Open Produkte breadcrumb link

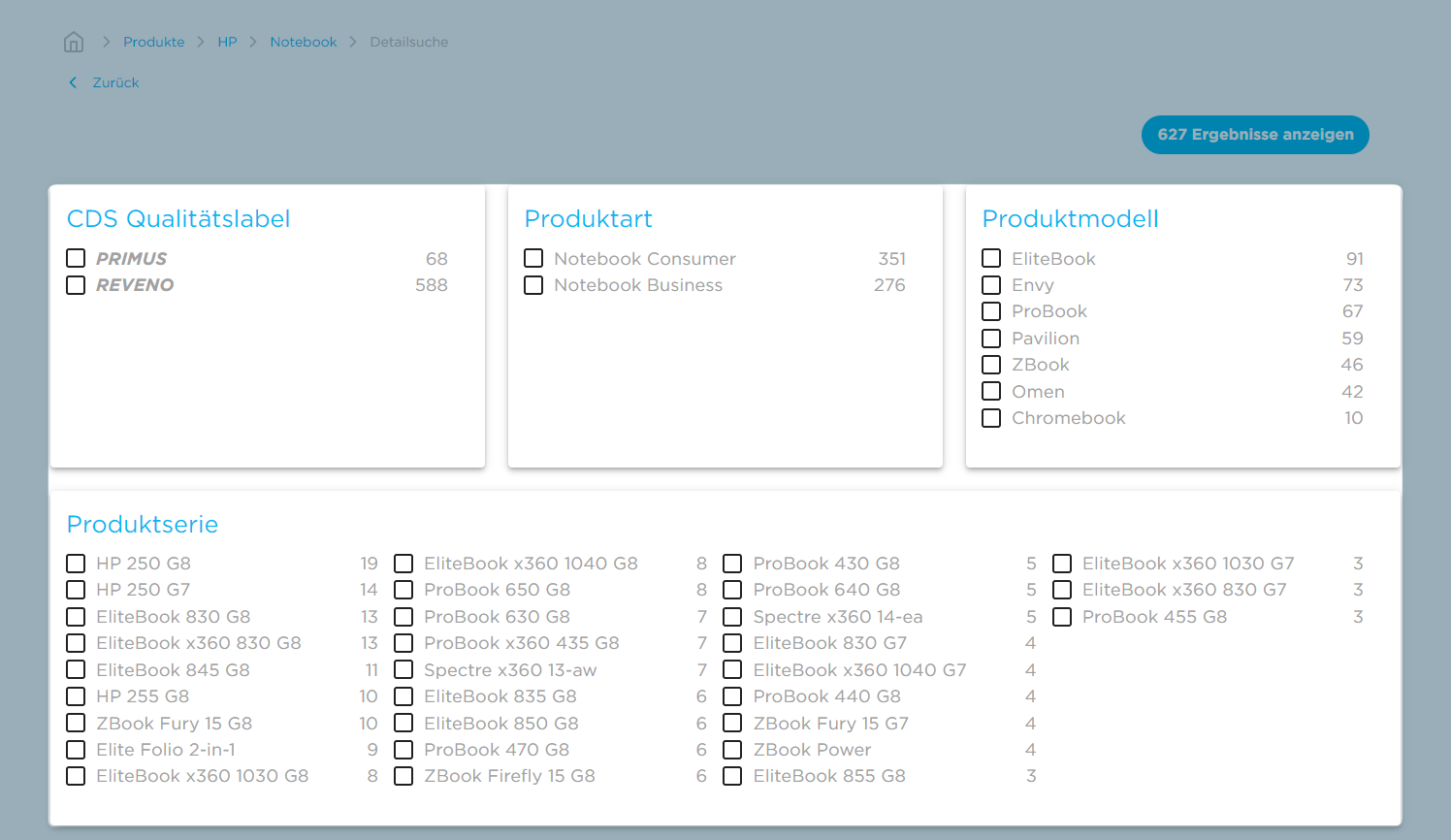153,42
